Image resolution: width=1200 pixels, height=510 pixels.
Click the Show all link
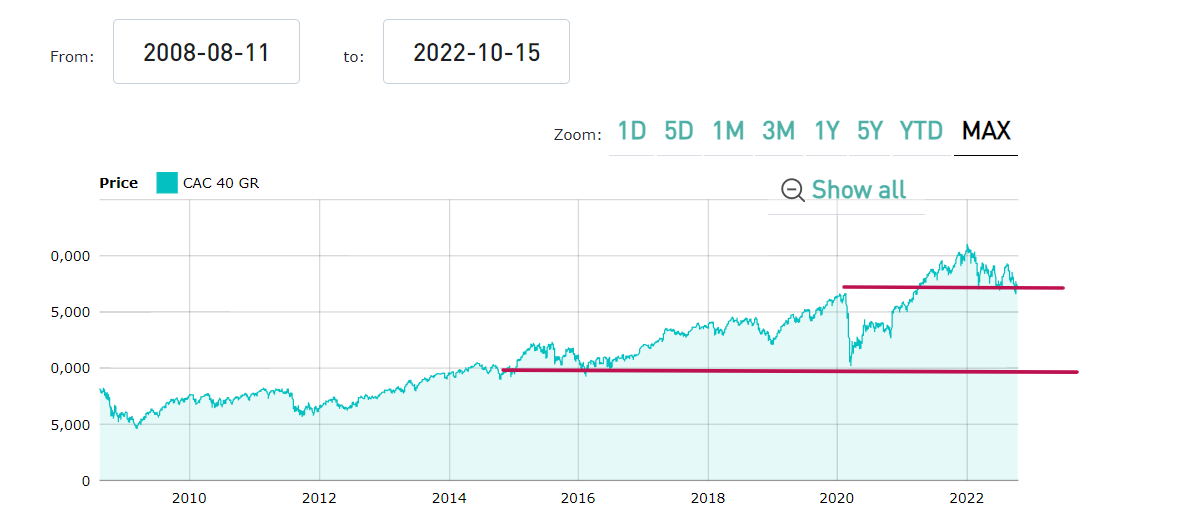point(858,190)
